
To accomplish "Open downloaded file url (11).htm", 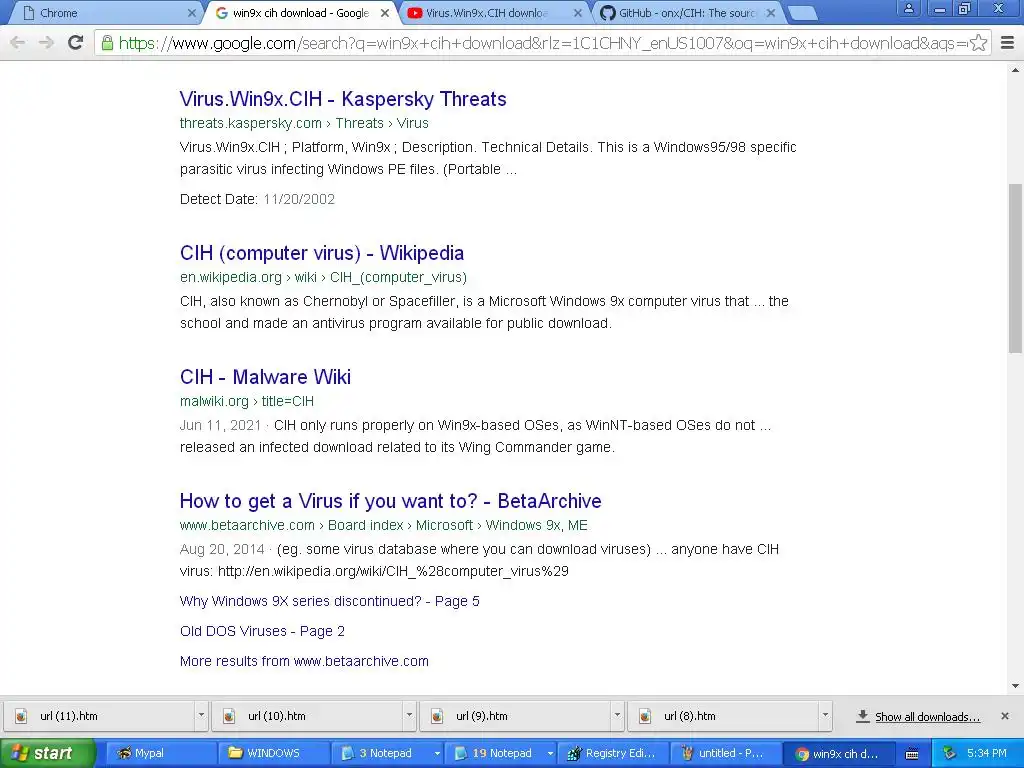I will coord(98,716).
